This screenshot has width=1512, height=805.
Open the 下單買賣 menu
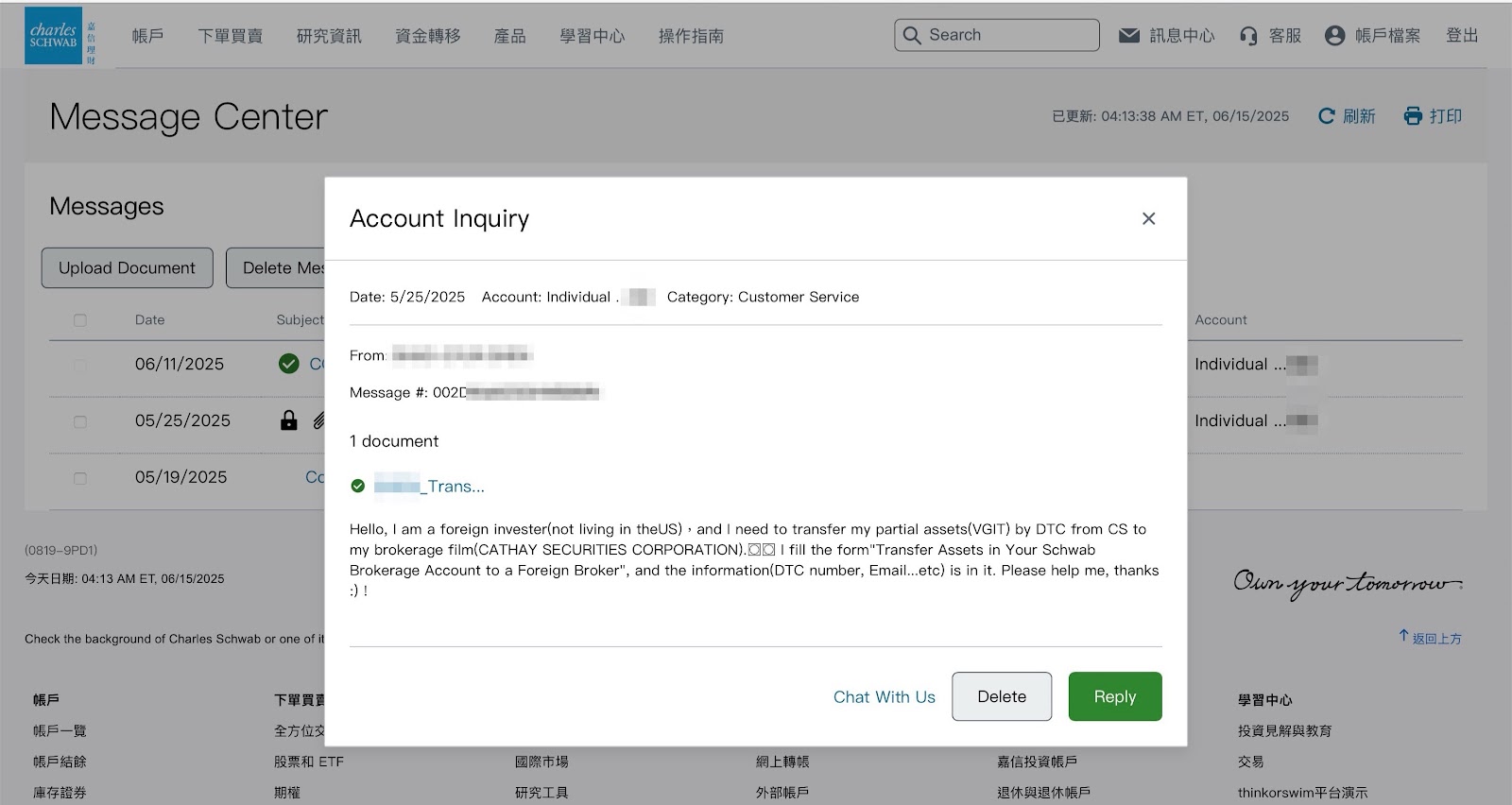(x=230, y=36)
